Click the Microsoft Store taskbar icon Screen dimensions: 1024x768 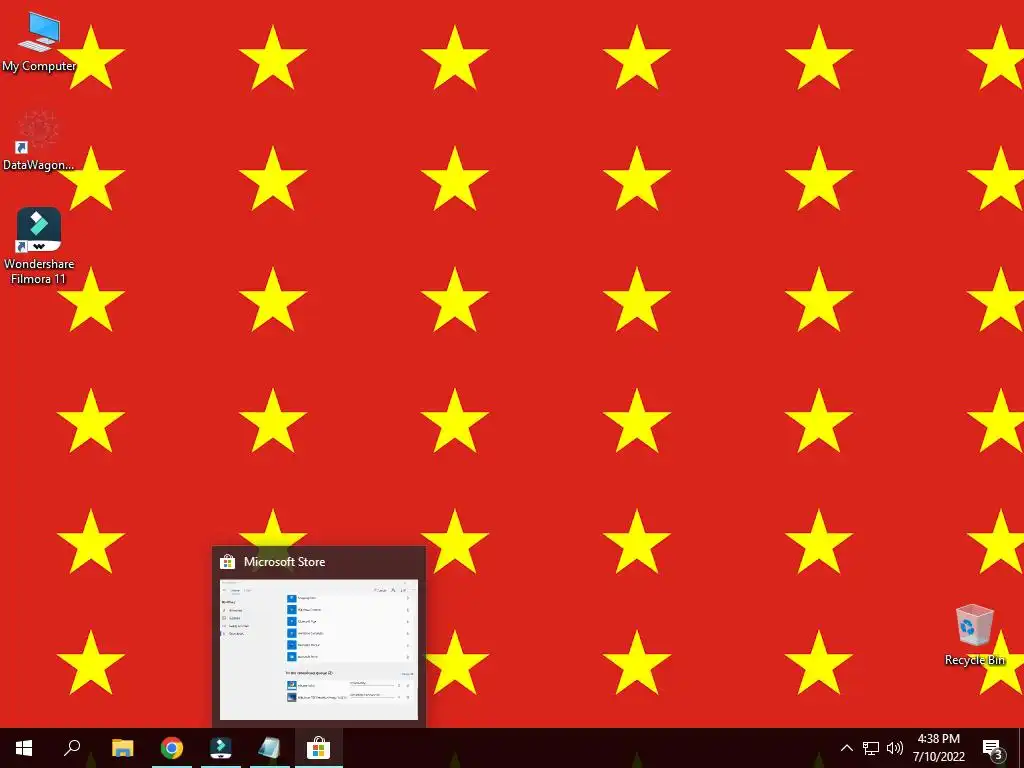[x=319, y=748]
